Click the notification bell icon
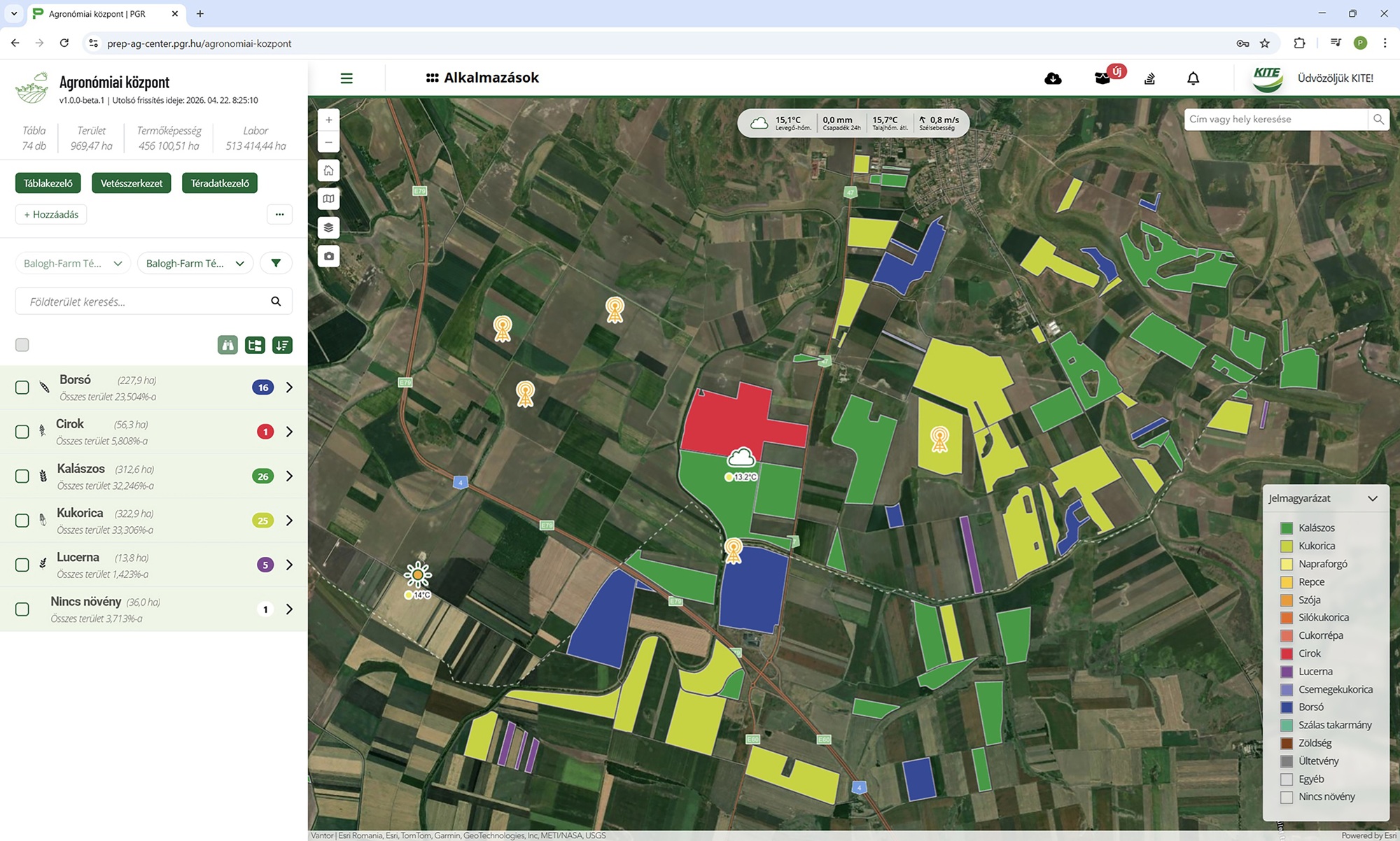Image resolution: width=1400 pixels, height=841 pixels. (x=1193, y=78)
